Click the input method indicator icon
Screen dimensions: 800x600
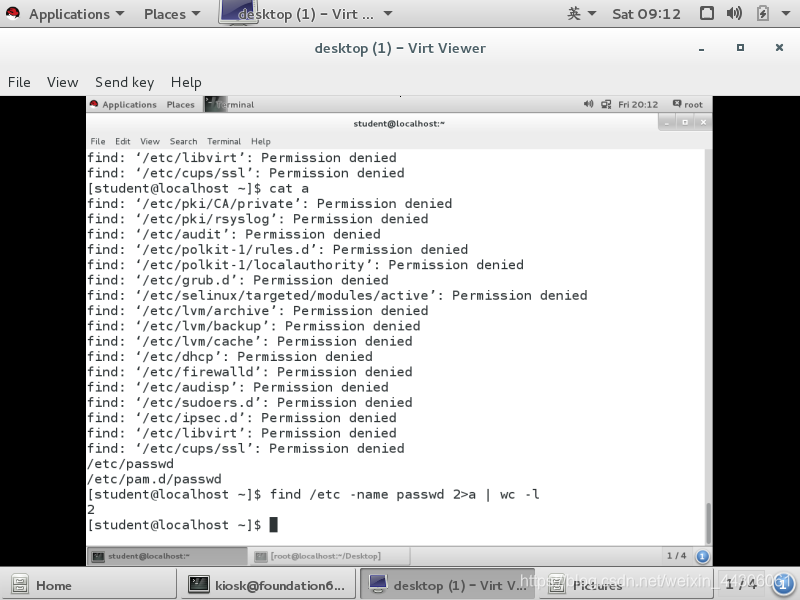pyautogui.click(x=574, y=14)
